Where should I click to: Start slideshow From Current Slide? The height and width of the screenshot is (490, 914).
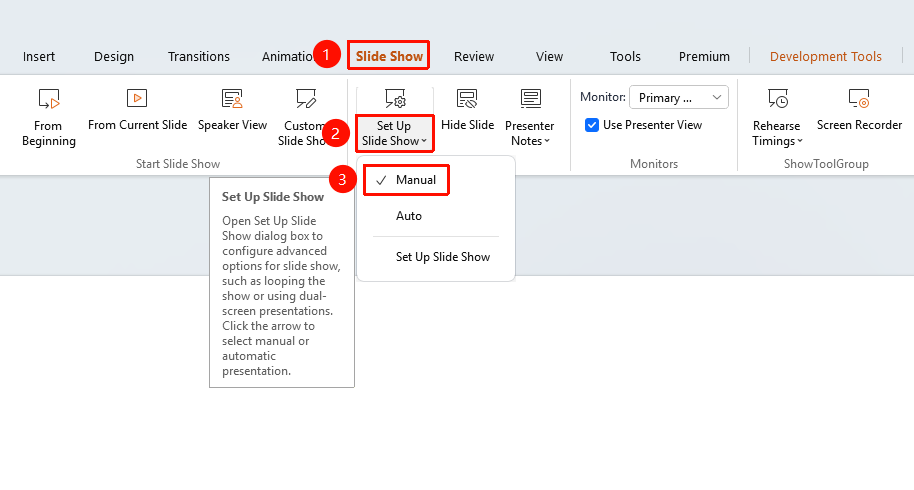pos(137,111)
